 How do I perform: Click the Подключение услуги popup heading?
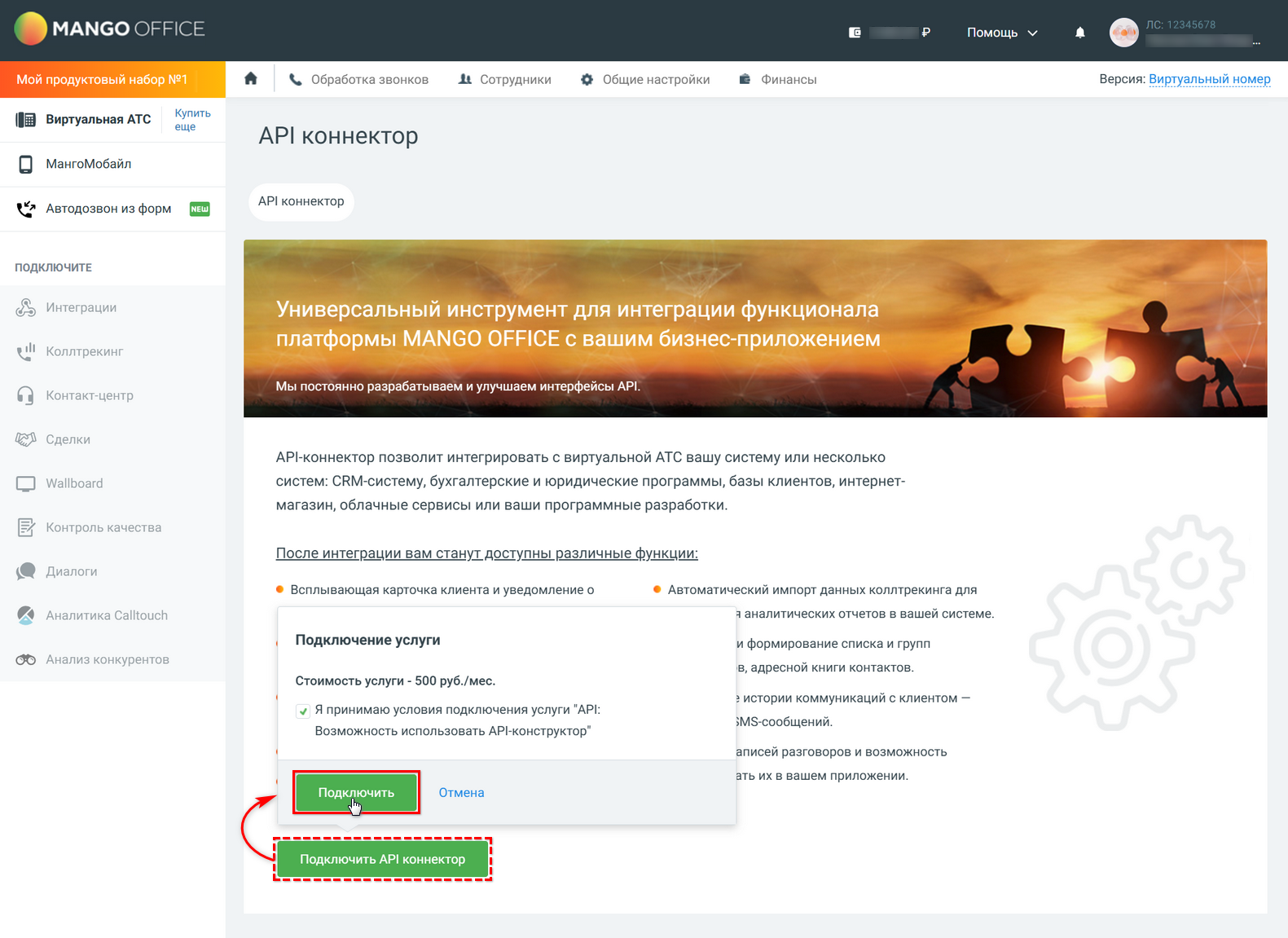coord(367,640)
